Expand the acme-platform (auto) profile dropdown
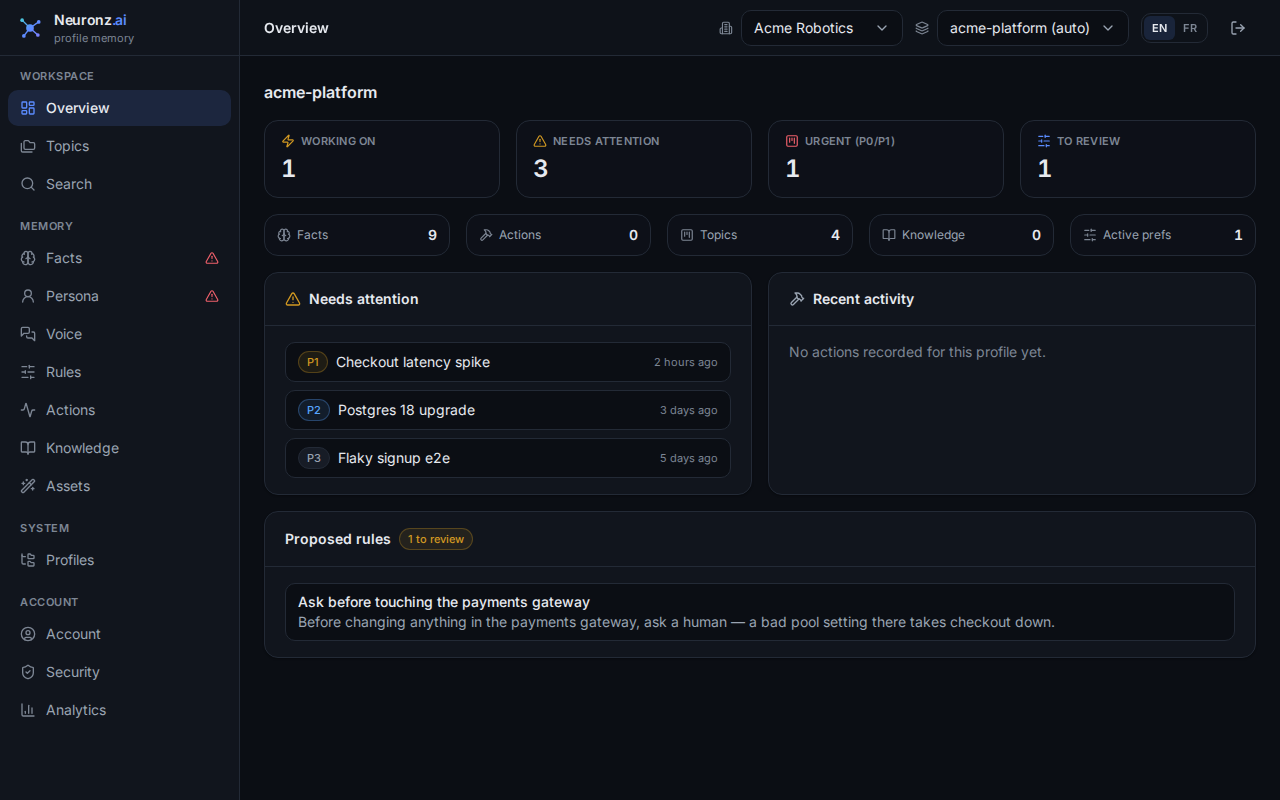Image resolution: width=1280 pixels, height=800 pixels. tap(1032, 28)
